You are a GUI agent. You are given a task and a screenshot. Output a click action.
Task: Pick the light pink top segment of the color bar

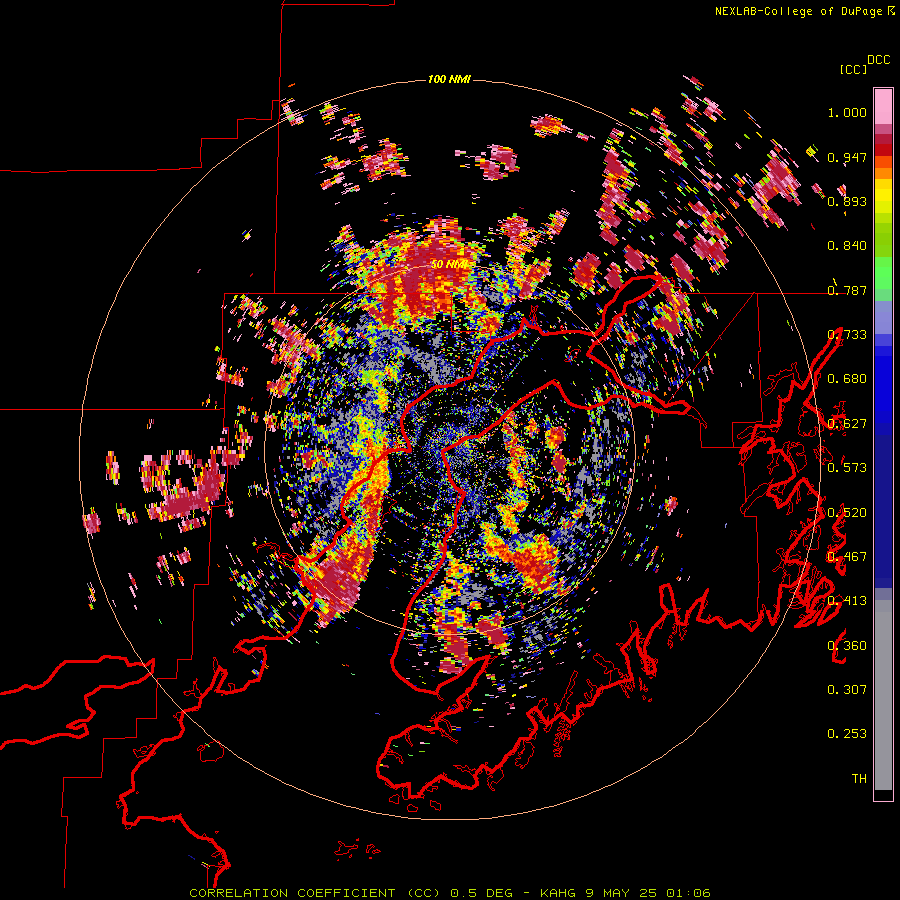(x=883, y=106)
